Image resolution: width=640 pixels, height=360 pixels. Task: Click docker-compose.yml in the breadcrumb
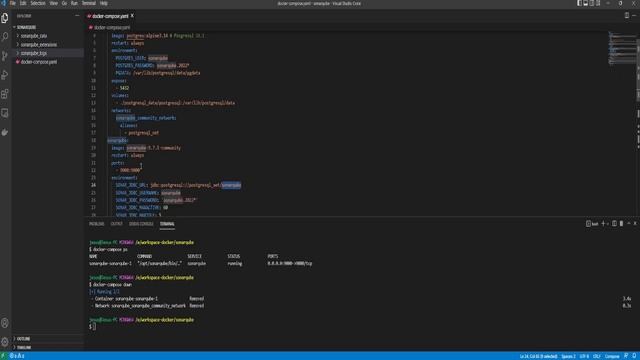point(112,27)
